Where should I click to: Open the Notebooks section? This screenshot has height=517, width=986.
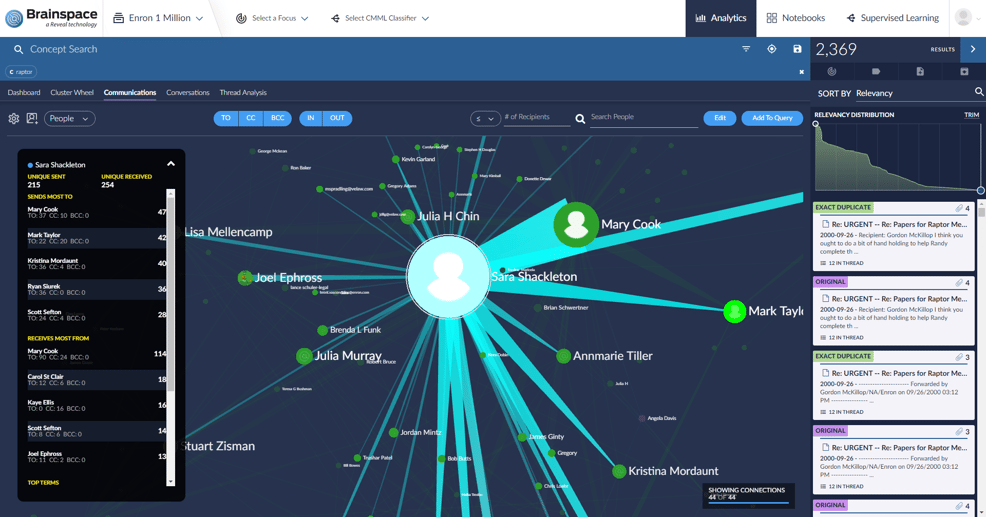pyautogui.click(x=795, y=18)
